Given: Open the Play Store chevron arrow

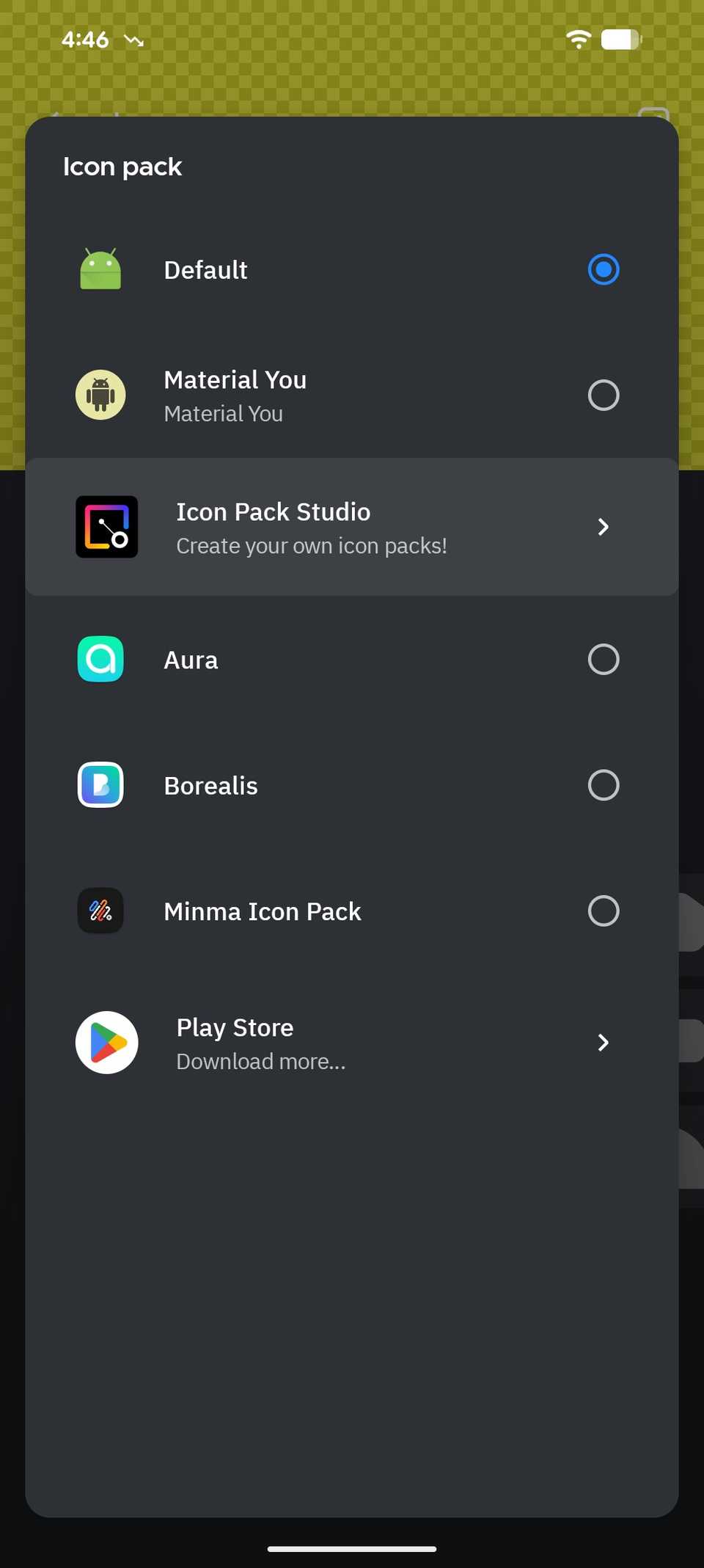Looking at the screenshot, I should point(604,1043).
